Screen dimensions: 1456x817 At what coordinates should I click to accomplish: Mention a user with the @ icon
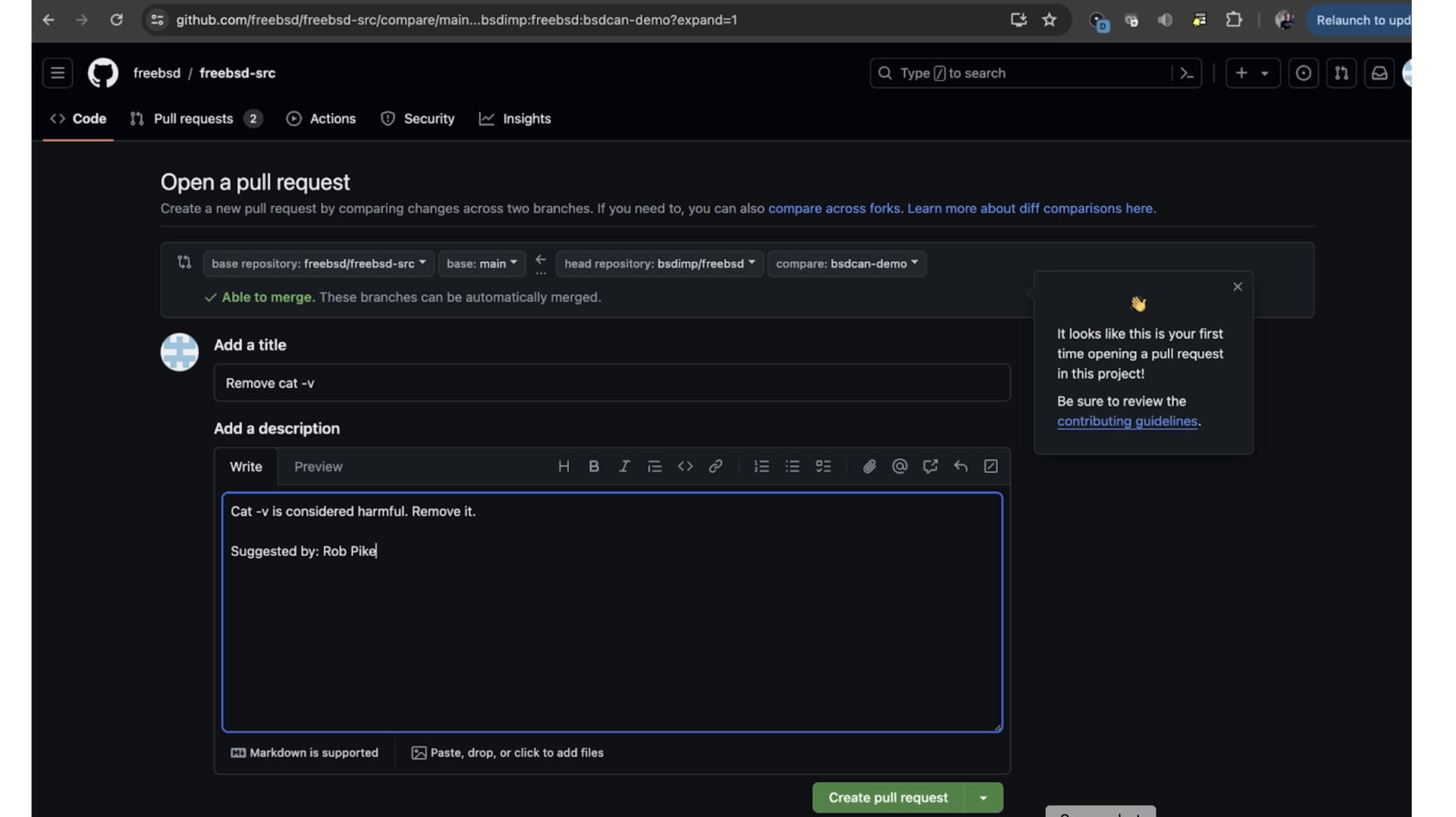tap(899, 466)
